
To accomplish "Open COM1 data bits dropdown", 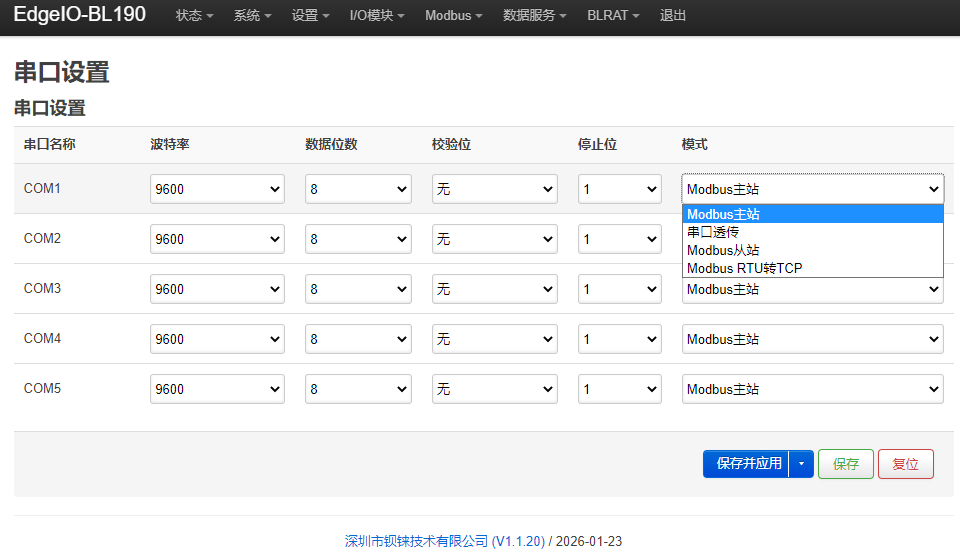I will (358, 189).
